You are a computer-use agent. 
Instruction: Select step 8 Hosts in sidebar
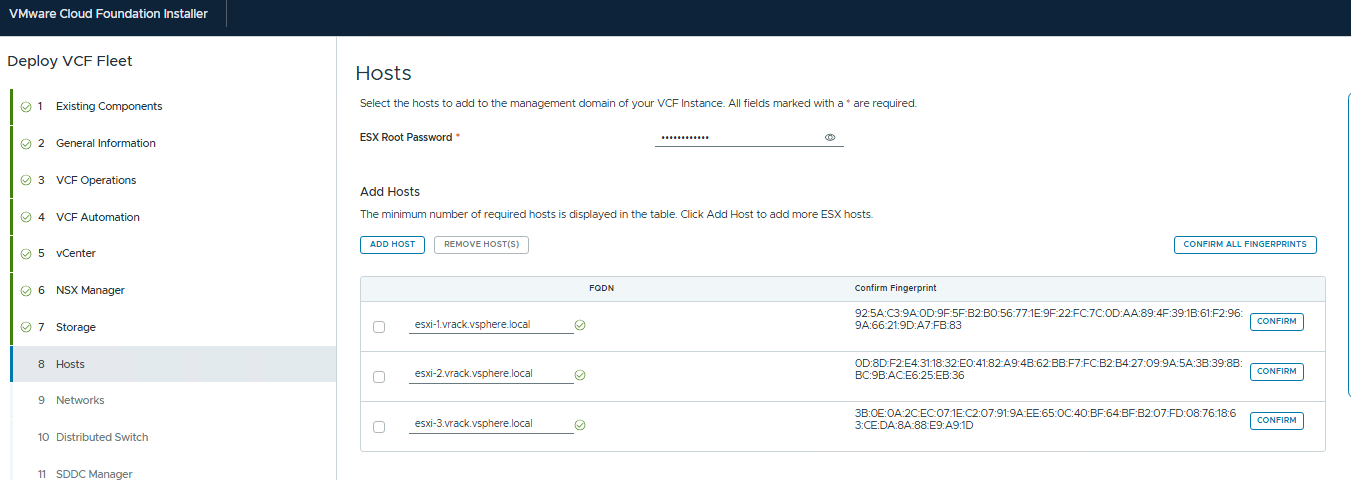point(173,364)
